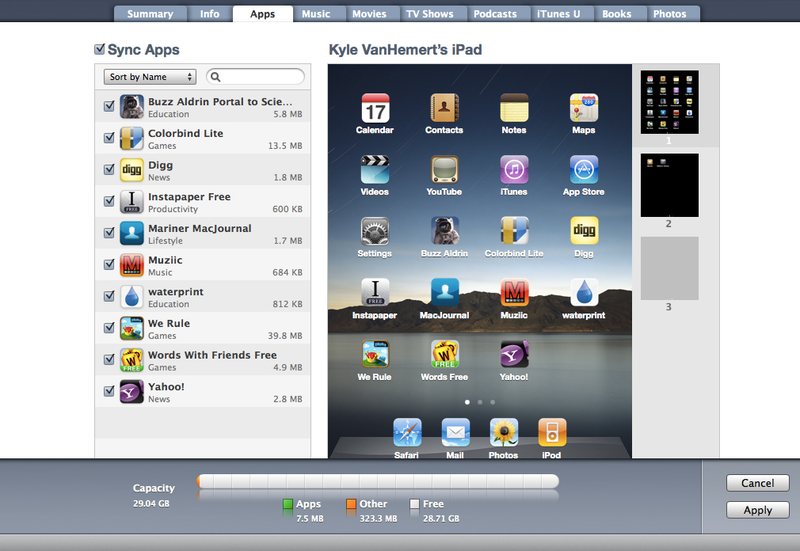
Task: Click the Cancel button
Action: pos(758,483)
